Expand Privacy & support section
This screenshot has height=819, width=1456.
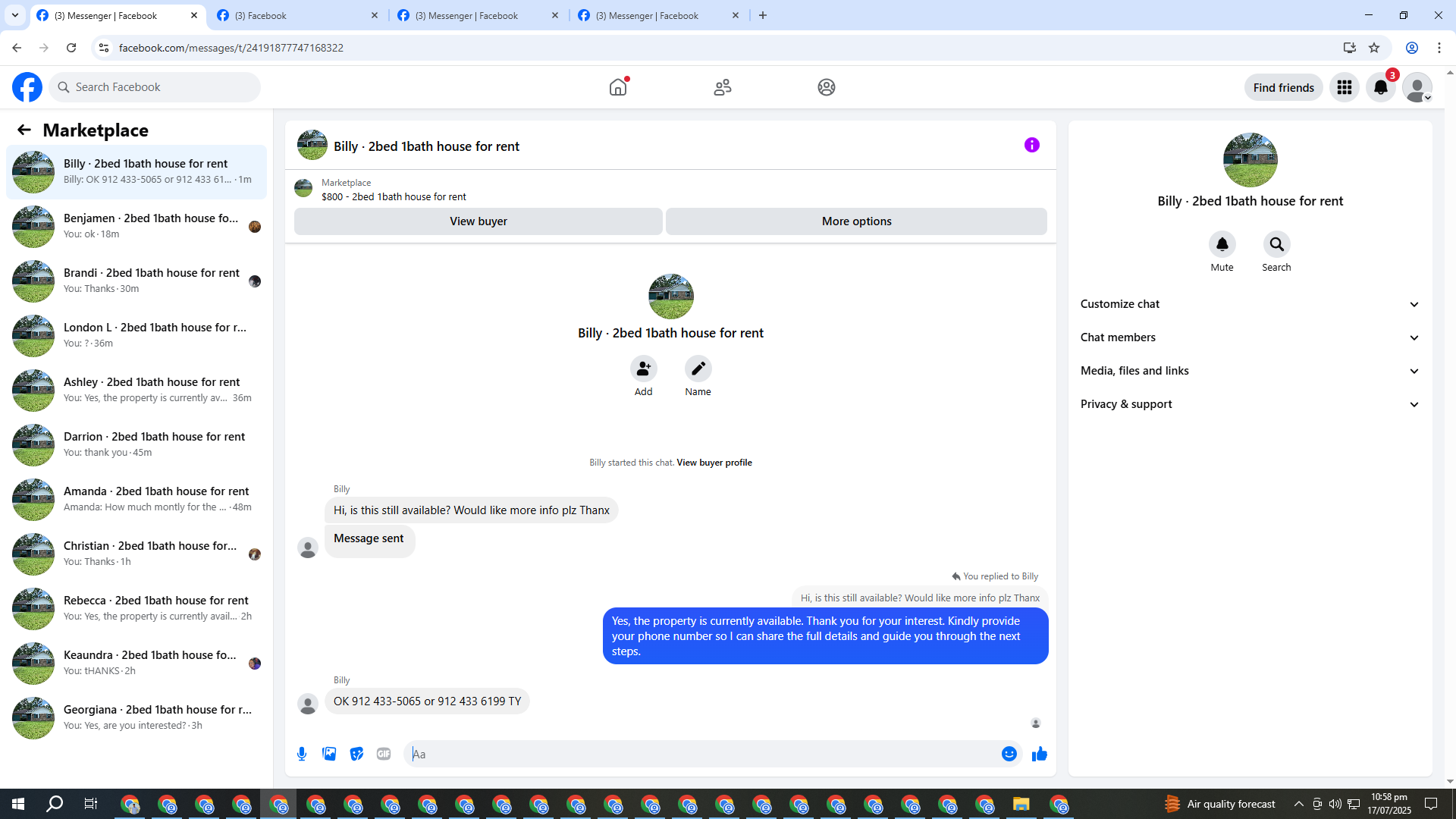pyautogui.click(x=1250, y=404)
